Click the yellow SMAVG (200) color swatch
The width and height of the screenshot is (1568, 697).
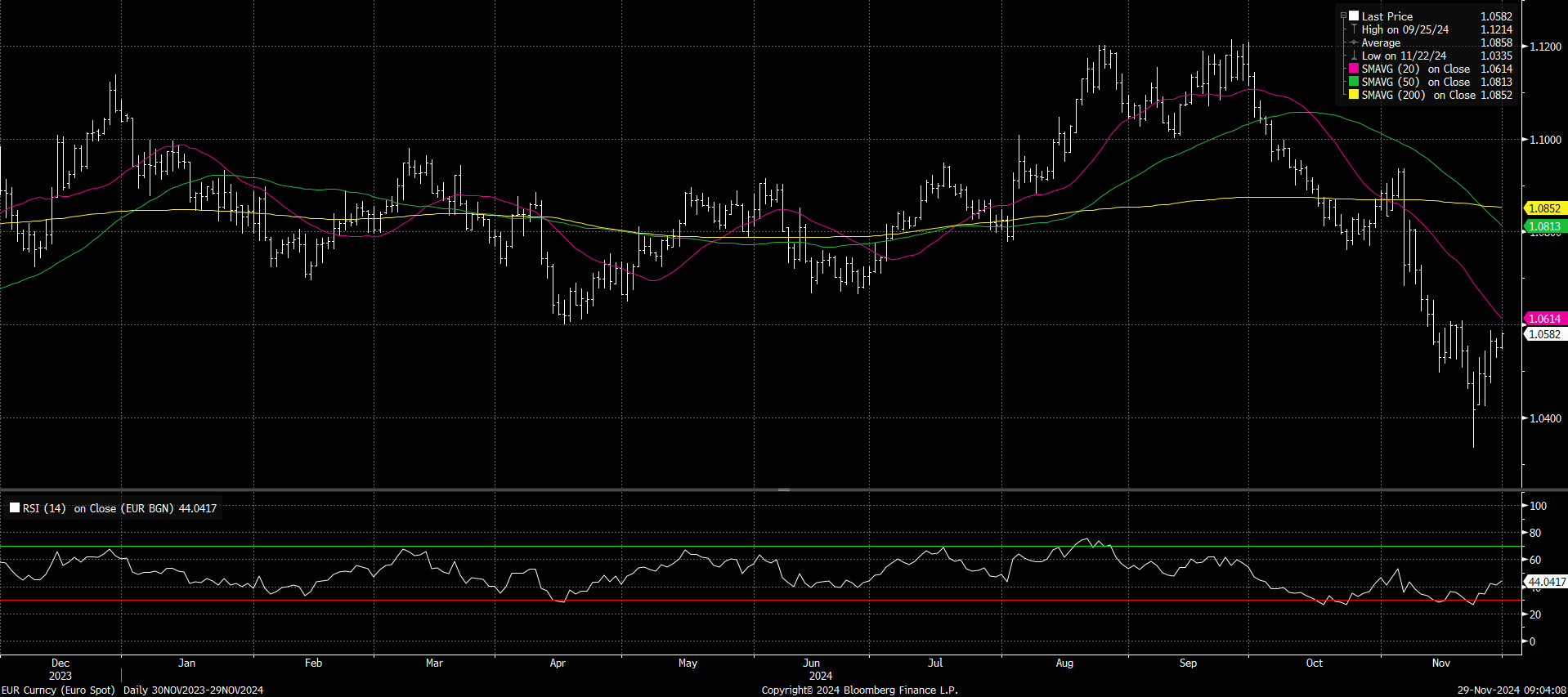(x=1354, y=95)
